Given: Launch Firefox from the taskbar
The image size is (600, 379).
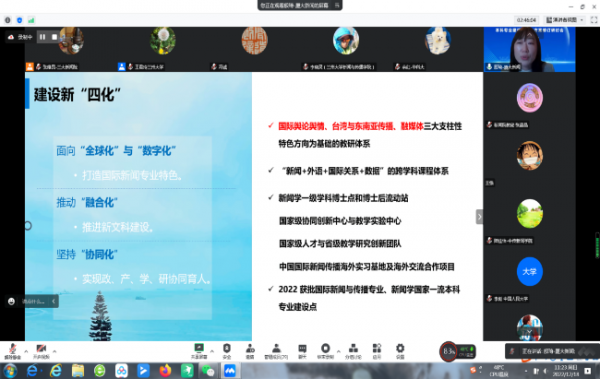Looking at the screenshot, I should point(165,371).
